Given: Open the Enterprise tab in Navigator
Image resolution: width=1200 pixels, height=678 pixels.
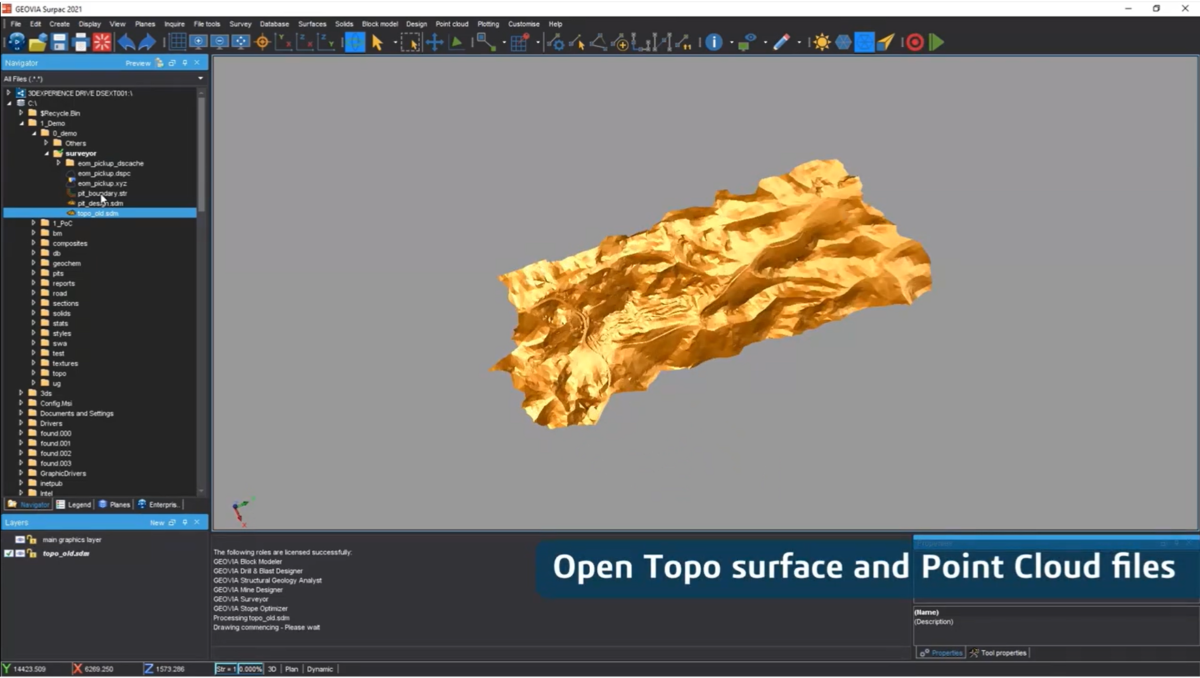Looking at the screenshot, I should tap(159, 505).
